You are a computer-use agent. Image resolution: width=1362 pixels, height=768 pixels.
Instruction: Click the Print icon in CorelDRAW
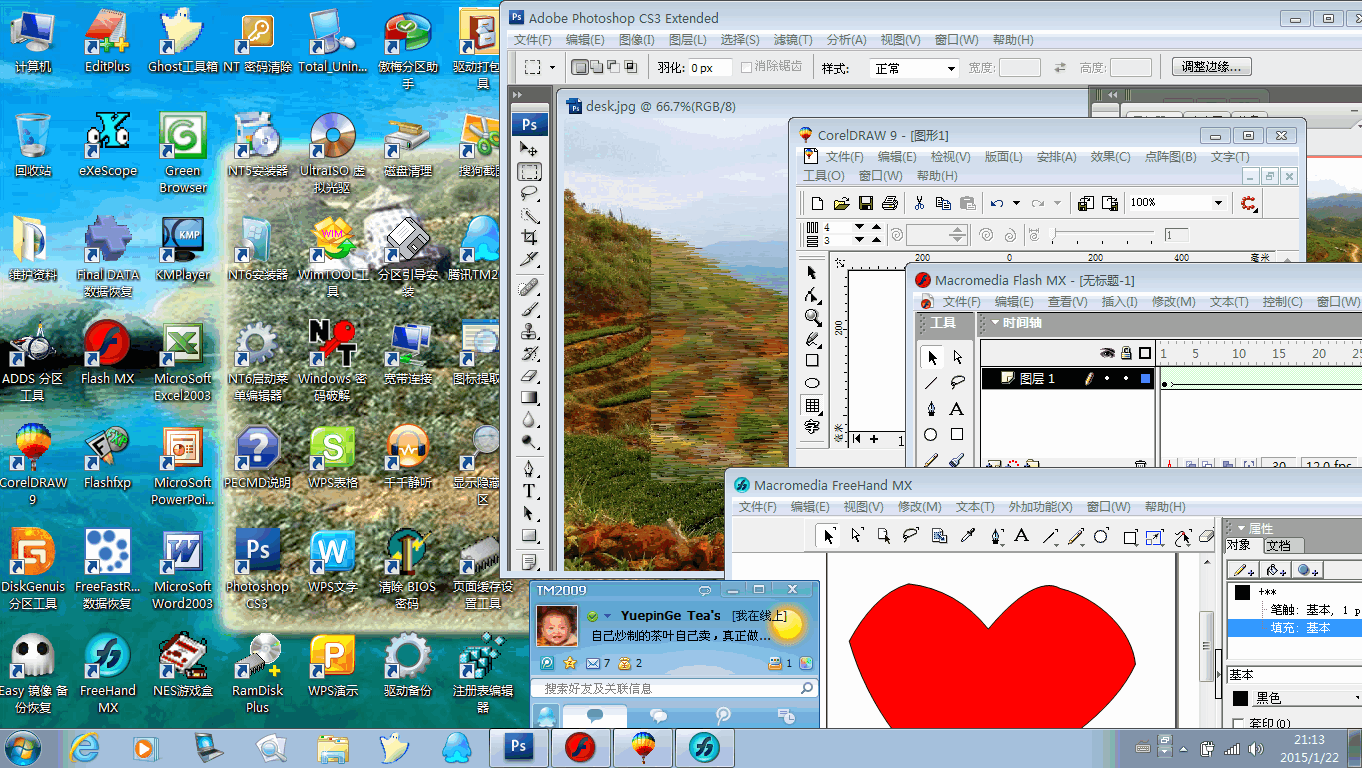tap(888, 203)
